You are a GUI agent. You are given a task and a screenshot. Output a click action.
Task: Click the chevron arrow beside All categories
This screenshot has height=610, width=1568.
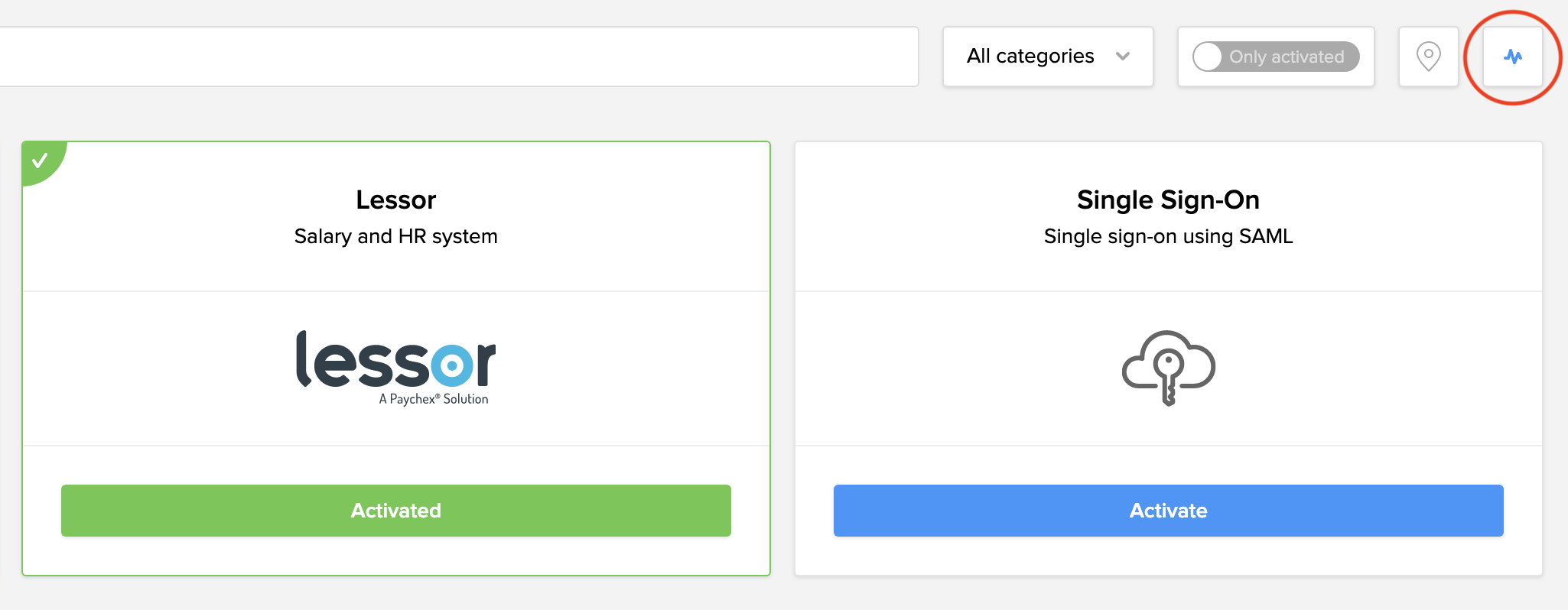point(1123,57)
